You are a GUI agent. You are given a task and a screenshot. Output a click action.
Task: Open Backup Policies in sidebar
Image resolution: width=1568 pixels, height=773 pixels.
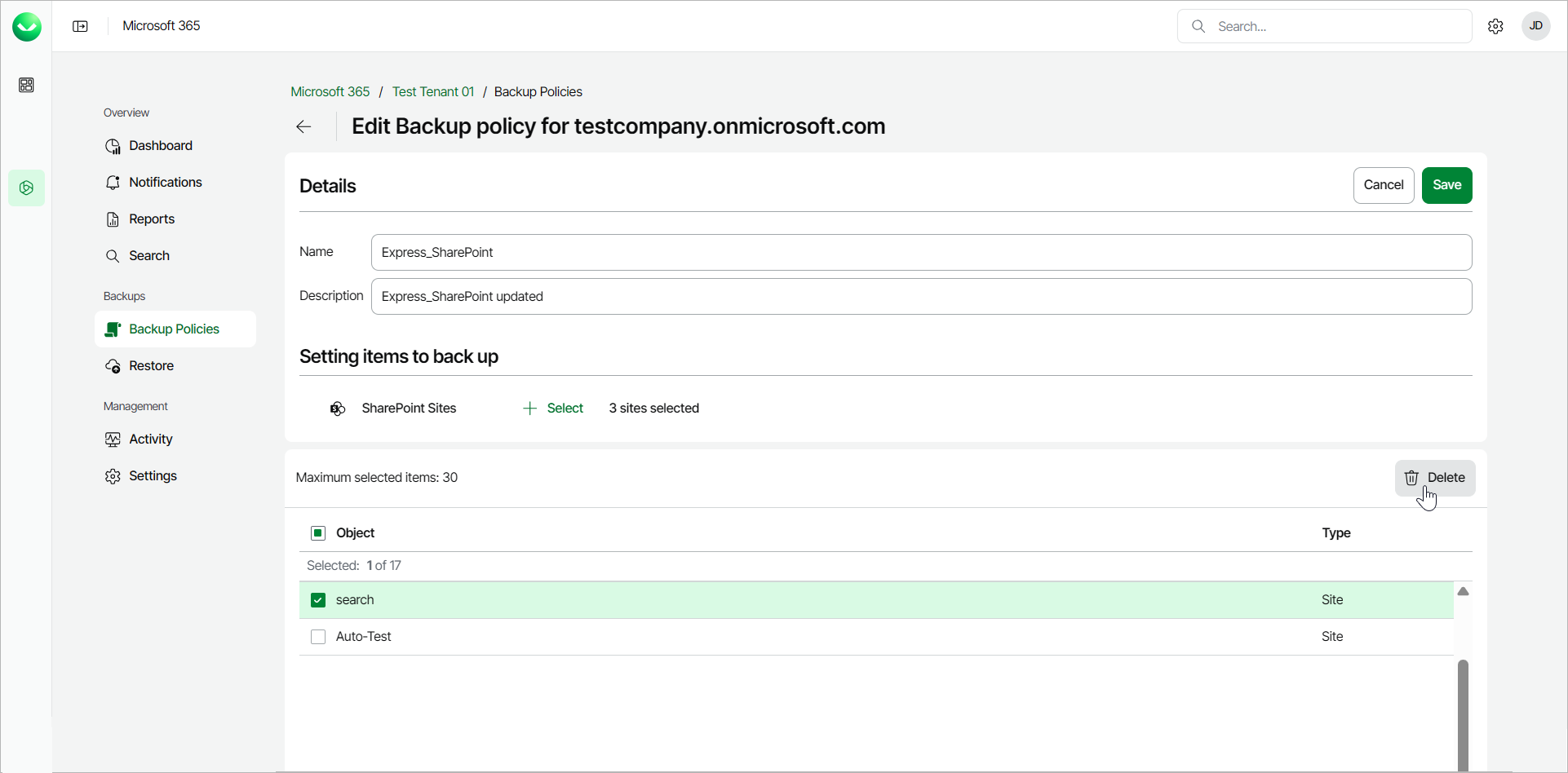coord(175,329)
